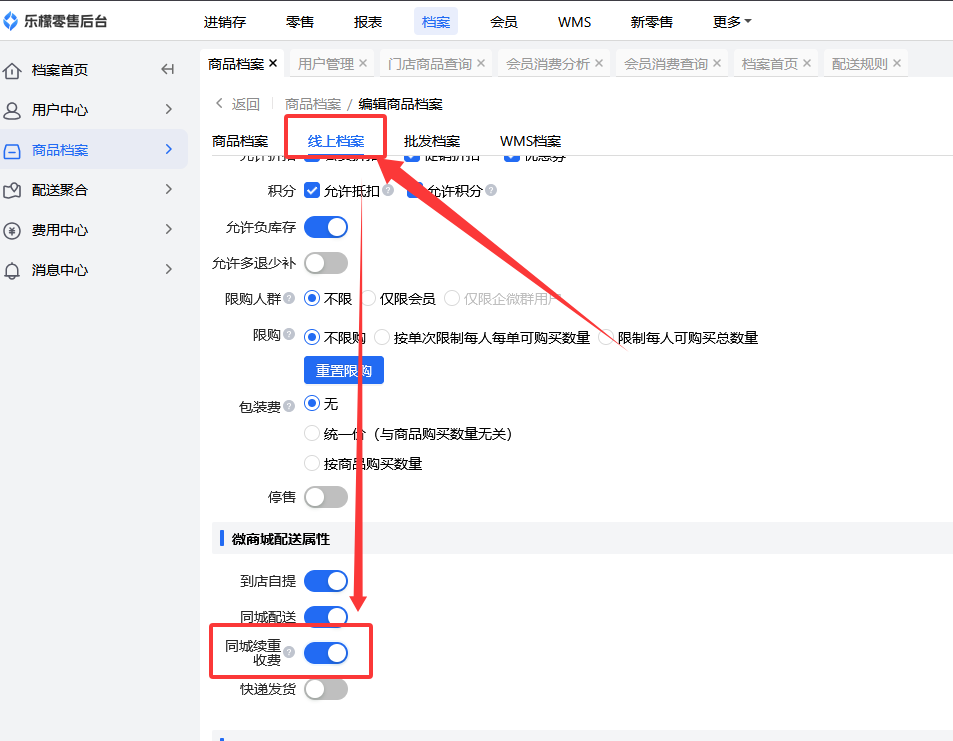Open the 档案 top menu
Image resolution: width=953 pixels, height=741 pixels.
pyautogui.click(x=436, y=22)
